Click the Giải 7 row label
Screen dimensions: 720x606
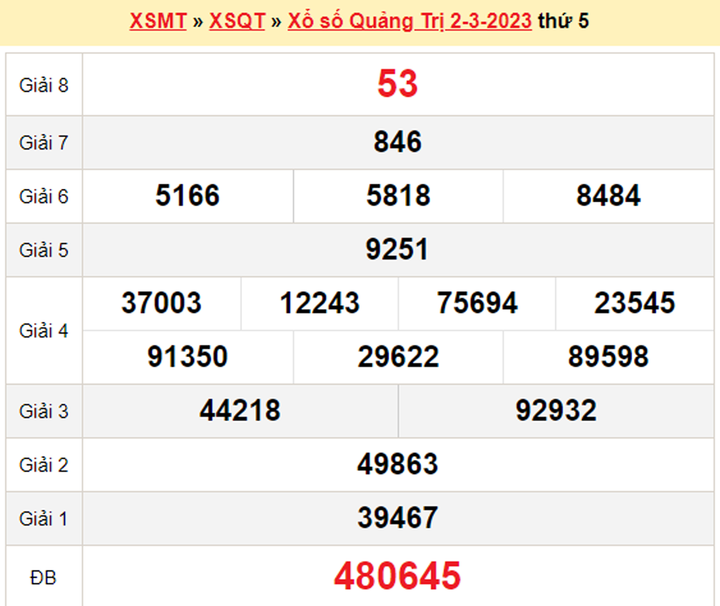[x=44, y=143]
